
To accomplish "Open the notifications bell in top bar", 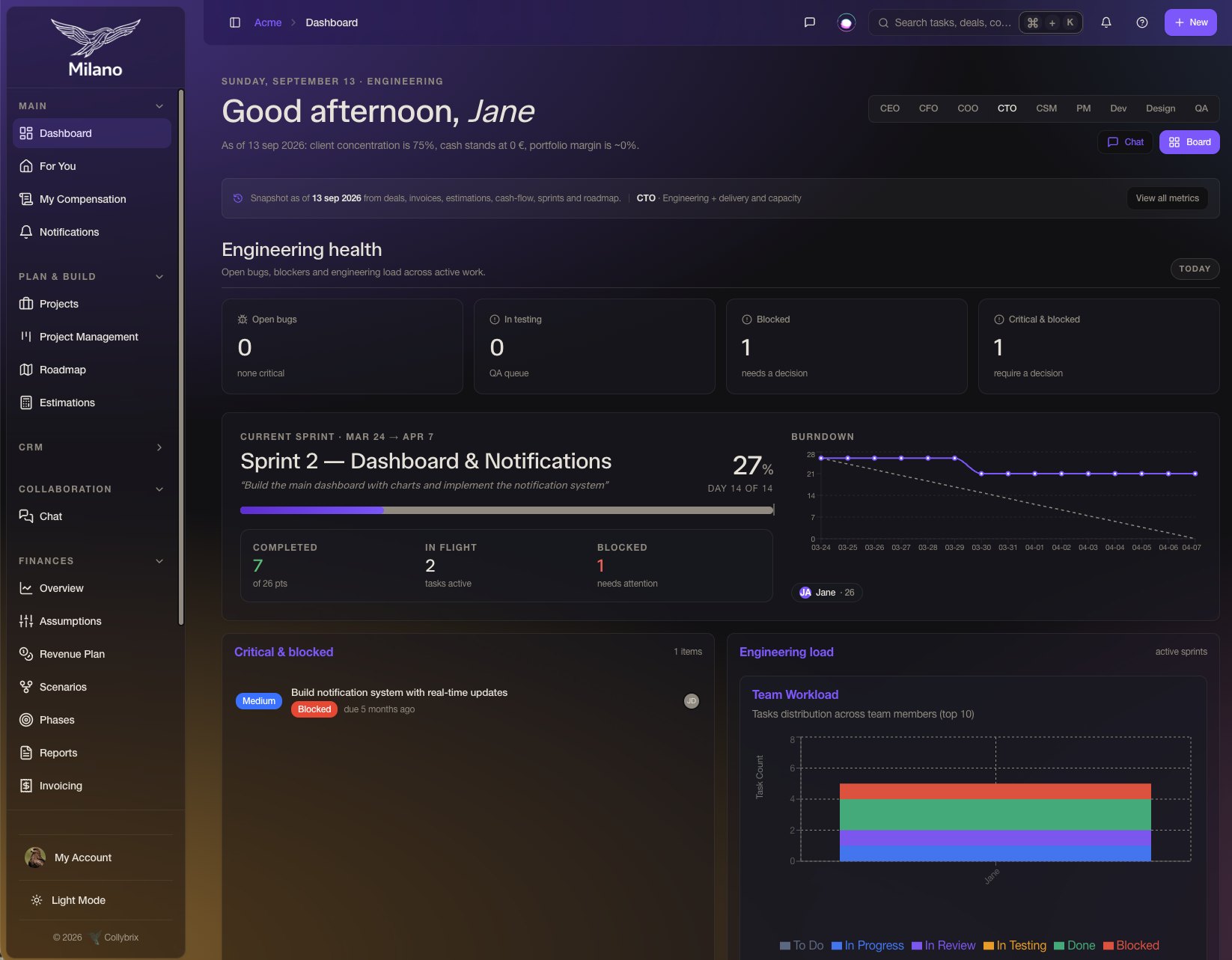I will tap(1106, 22).
